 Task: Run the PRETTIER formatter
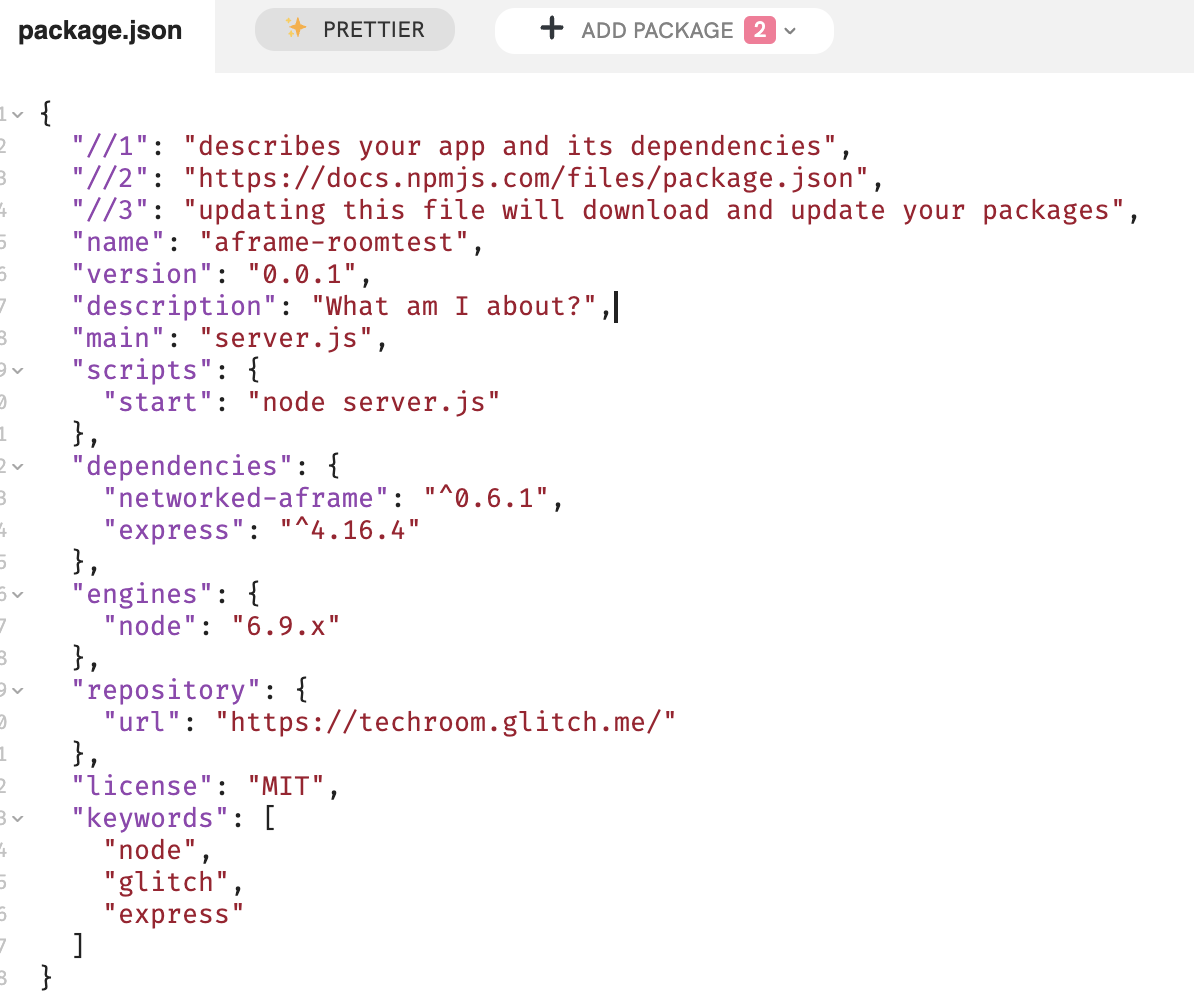click(x=354, y=29)
